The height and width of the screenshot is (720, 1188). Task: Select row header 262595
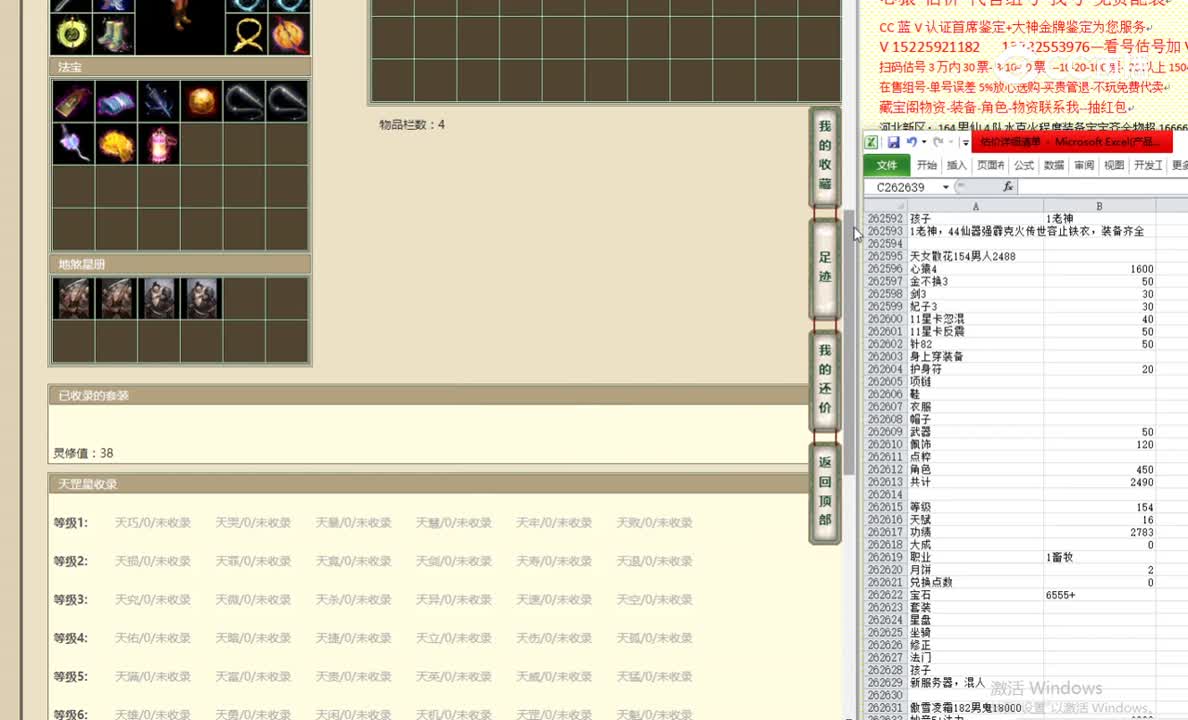click(x=885, y=256)
